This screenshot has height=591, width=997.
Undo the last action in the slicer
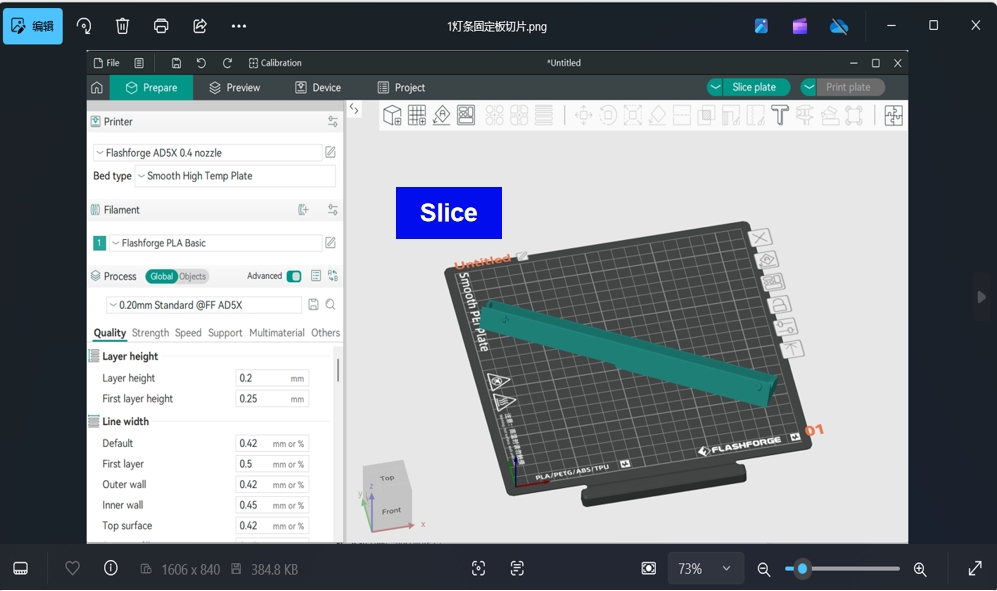pos(201,63)
